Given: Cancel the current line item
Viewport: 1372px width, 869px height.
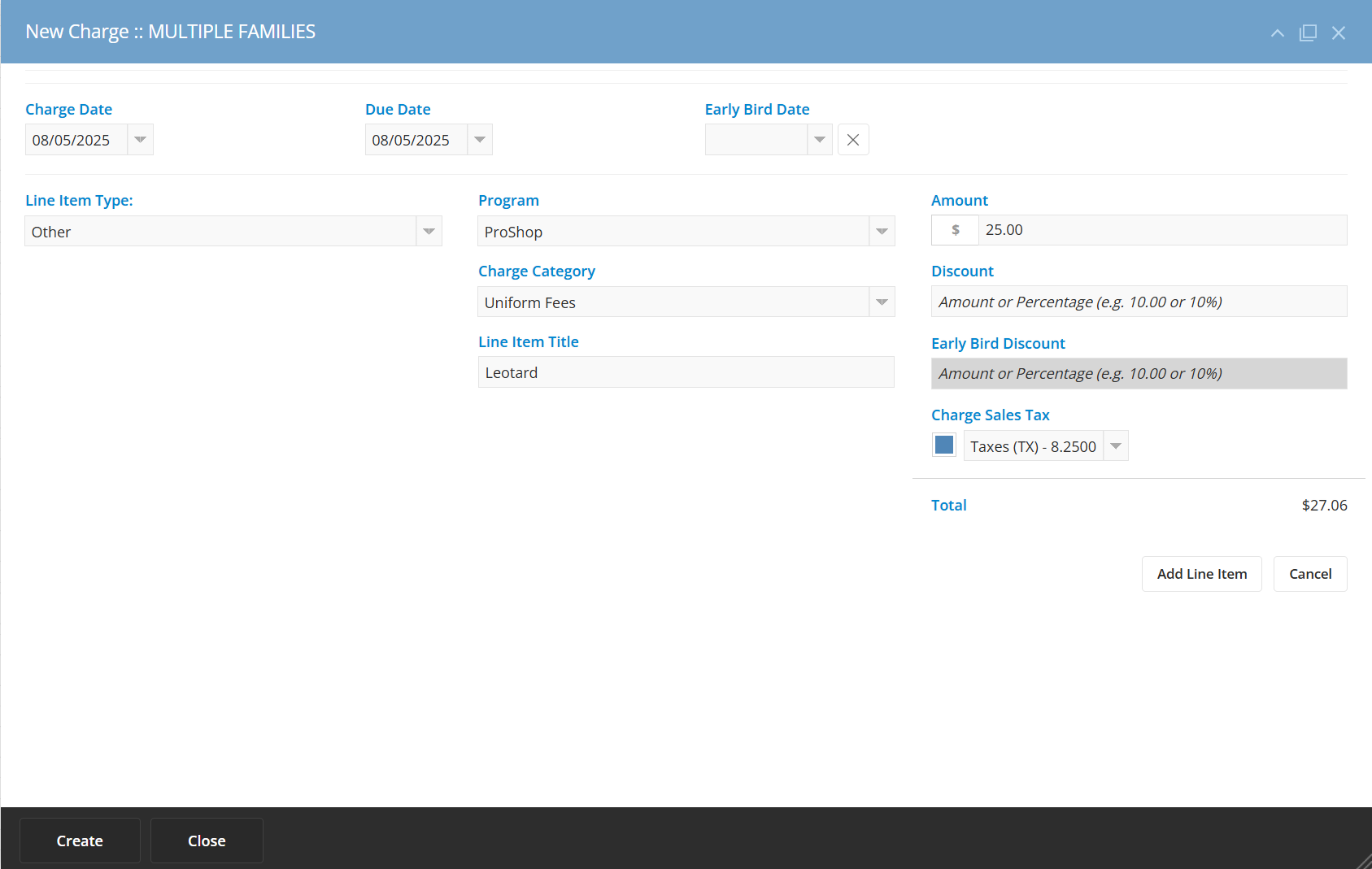Looking at the screenshot, I should pos(1309,573).
